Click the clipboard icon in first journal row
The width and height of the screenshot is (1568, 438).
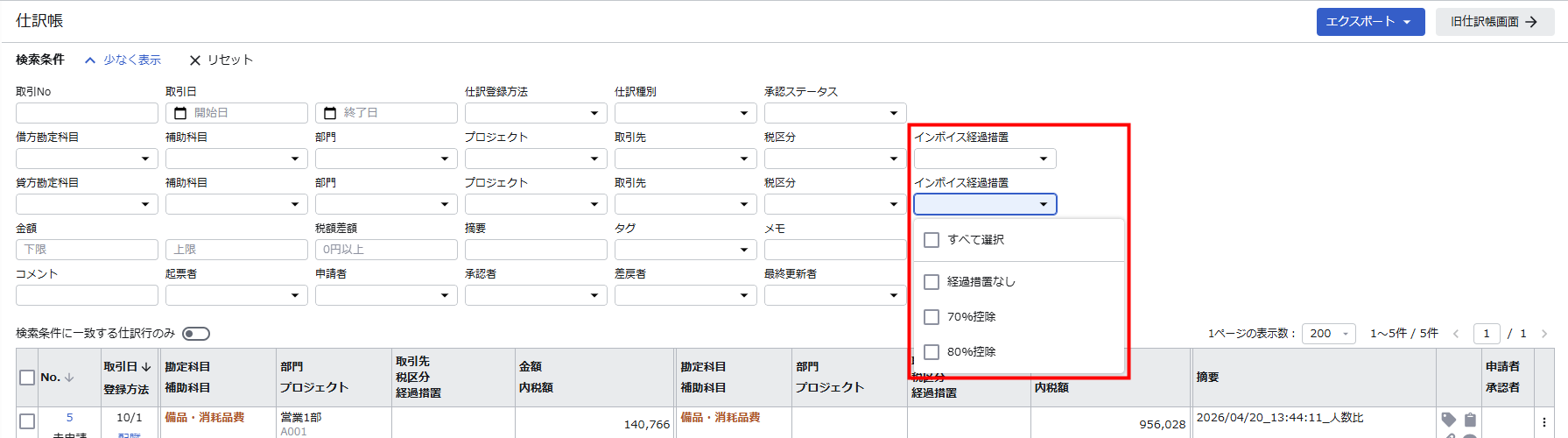[1470, 420]
